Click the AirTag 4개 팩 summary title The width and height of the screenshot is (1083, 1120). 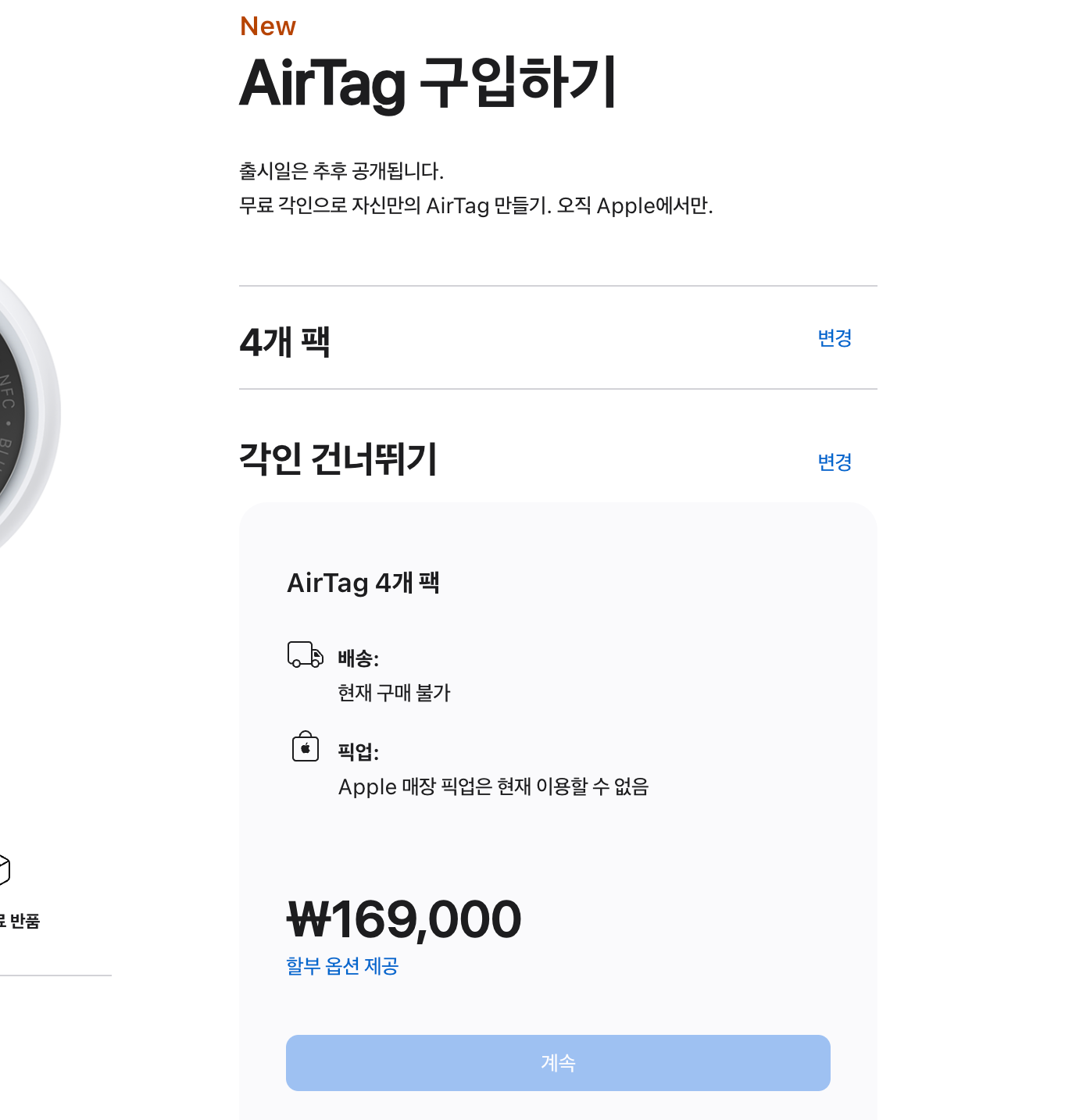[363, 583]
